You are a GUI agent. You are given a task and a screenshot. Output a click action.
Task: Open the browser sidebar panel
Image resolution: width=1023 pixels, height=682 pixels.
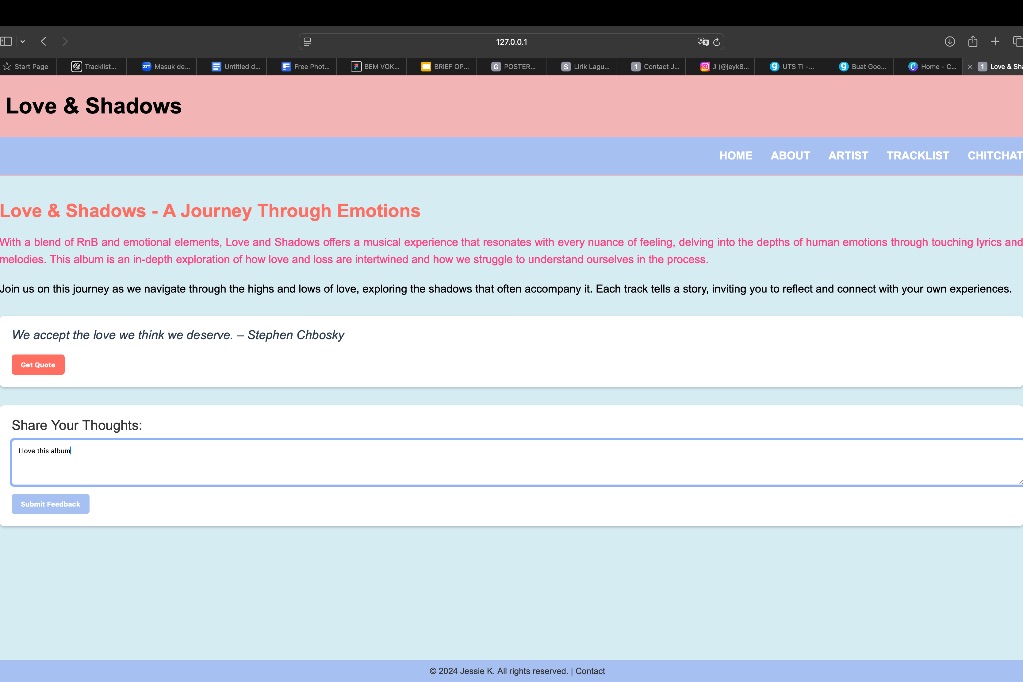(x=6, y=41)
